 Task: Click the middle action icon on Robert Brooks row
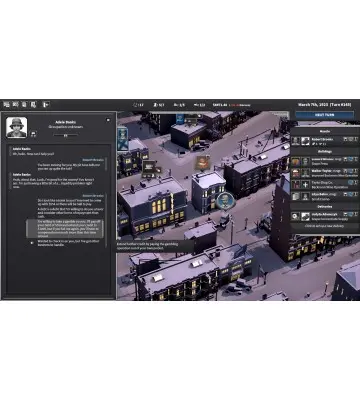tap(351, 139)
